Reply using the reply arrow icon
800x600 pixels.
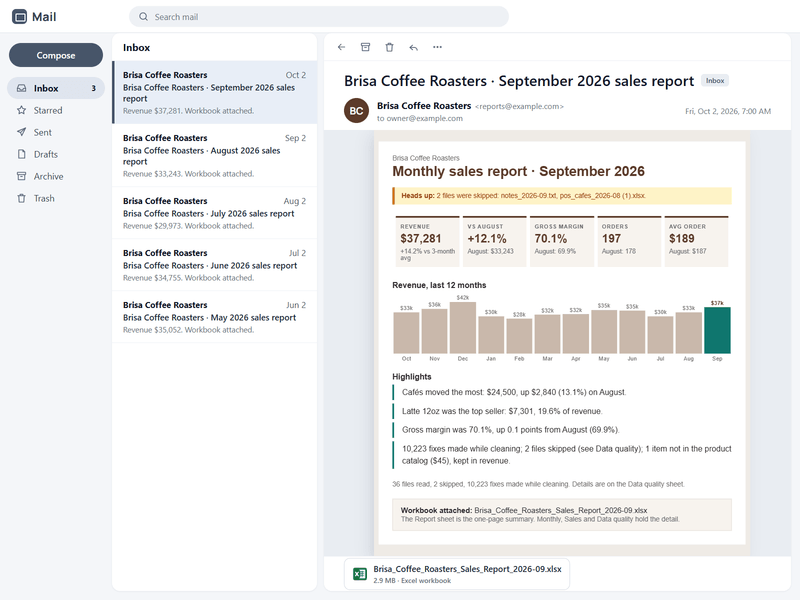pos(413,47)
